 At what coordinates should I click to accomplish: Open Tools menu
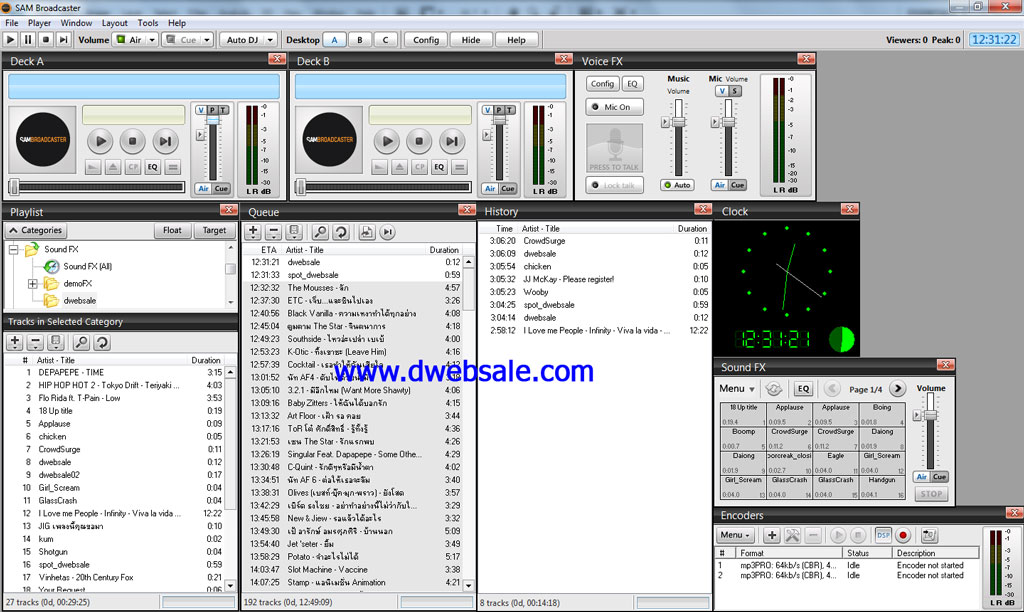click(x=148, y=23)
